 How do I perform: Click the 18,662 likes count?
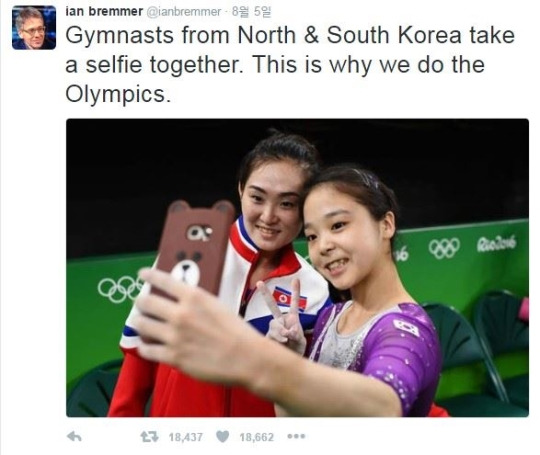(x=257, y=437)
